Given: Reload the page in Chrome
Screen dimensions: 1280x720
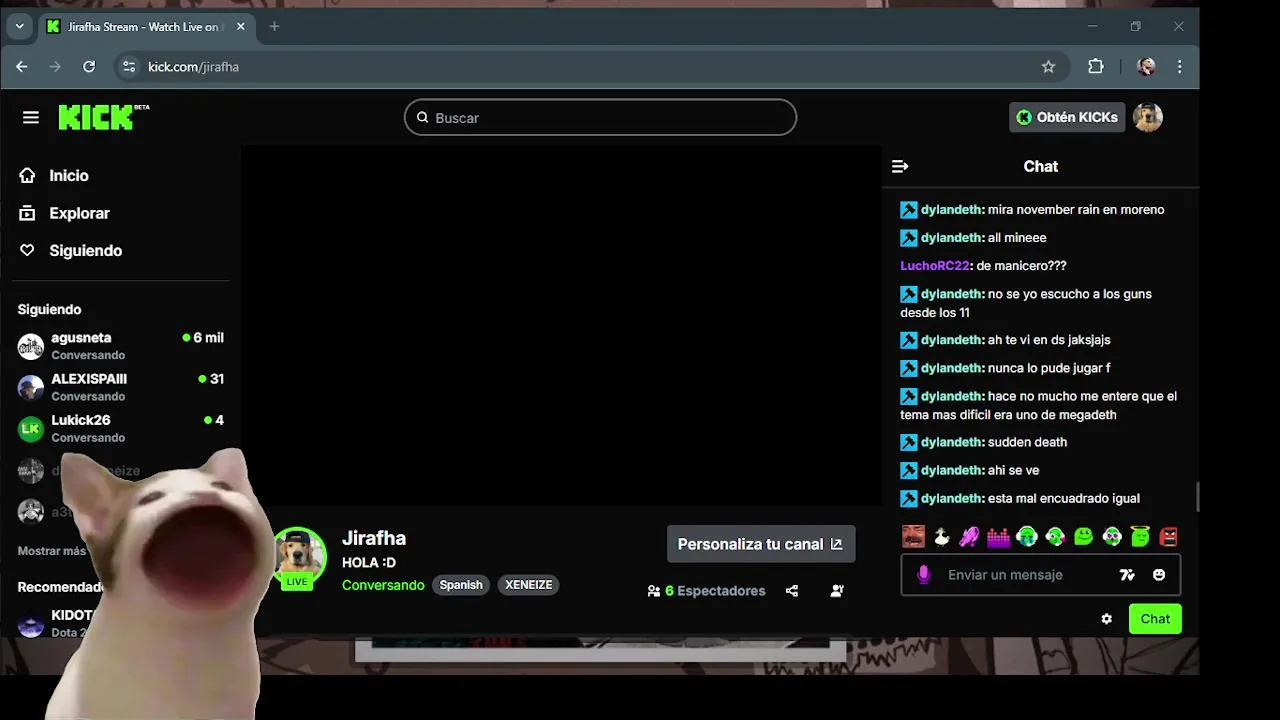Looking at the screenshot, I should tap(89, 67).
